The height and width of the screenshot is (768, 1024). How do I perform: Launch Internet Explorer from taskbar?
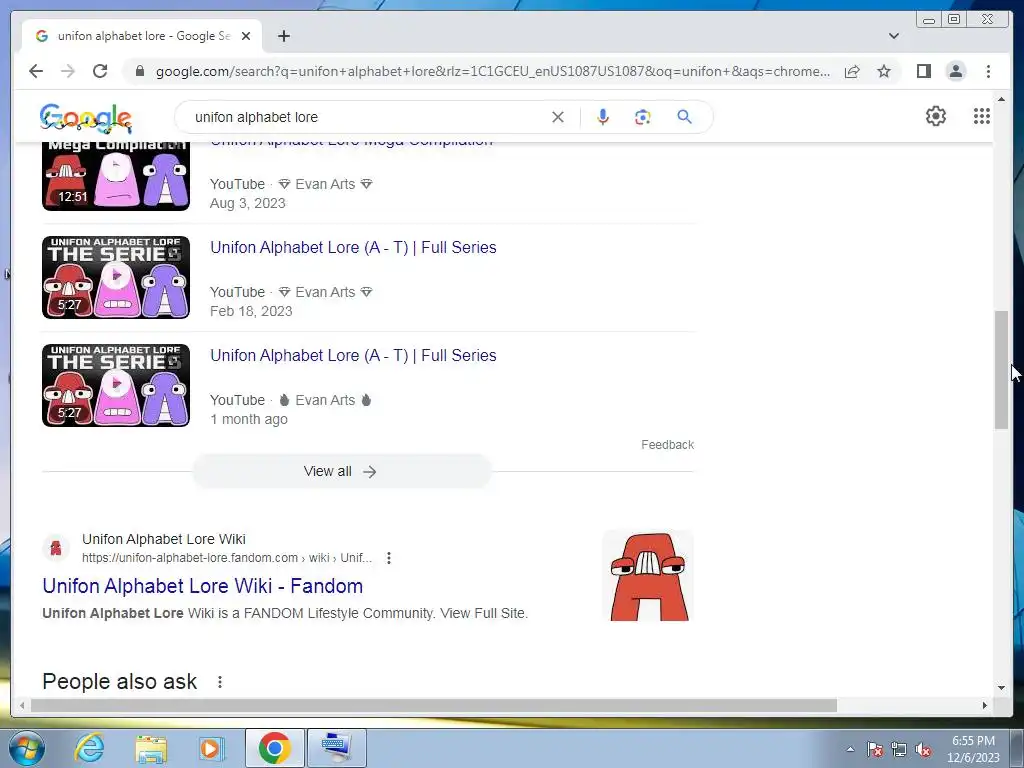click(89, 748)
